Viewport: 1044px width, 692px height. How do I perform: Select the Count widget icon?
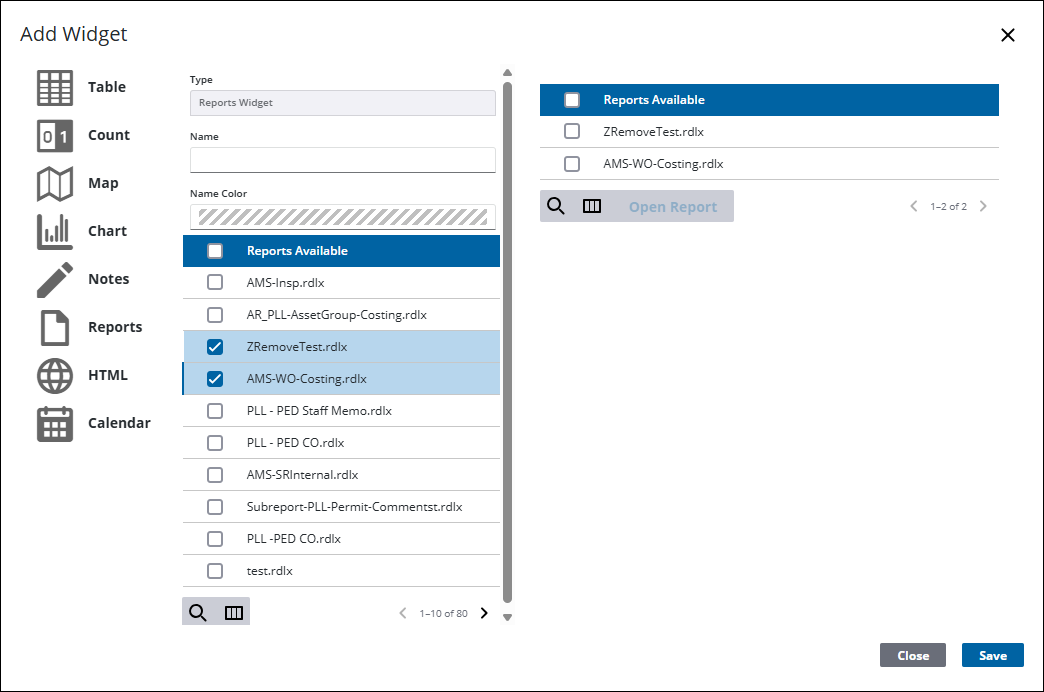pos(55,136)
